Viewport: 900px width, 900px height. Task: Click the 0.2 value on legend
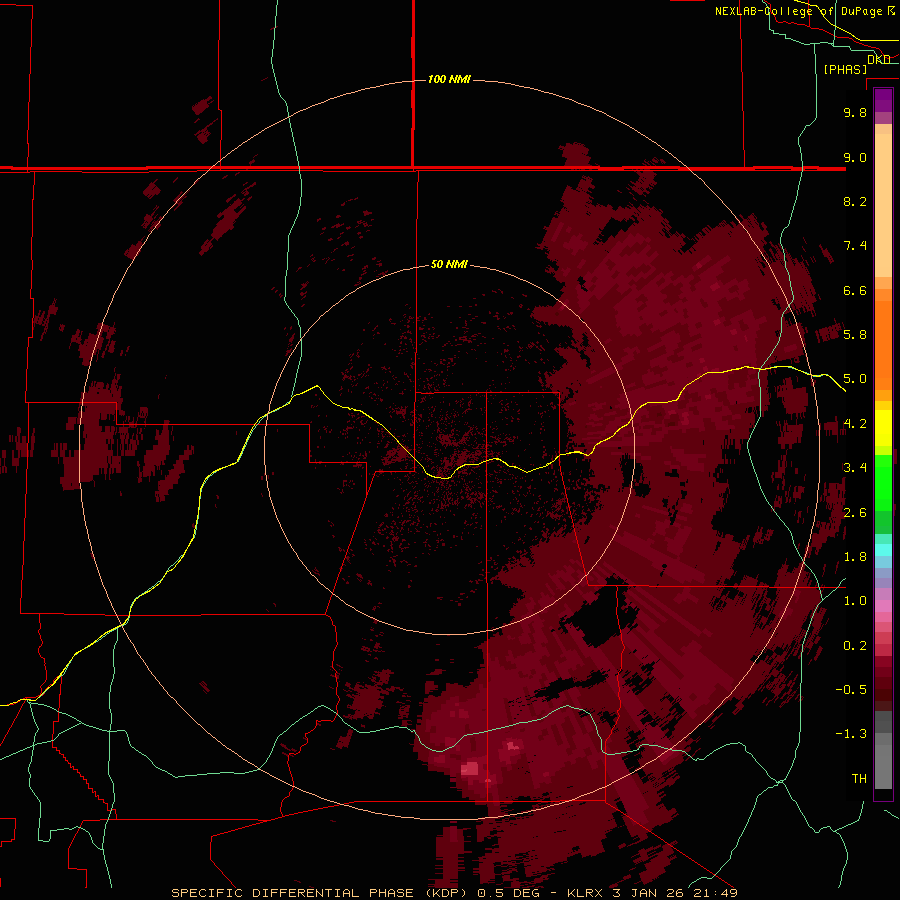855,646
